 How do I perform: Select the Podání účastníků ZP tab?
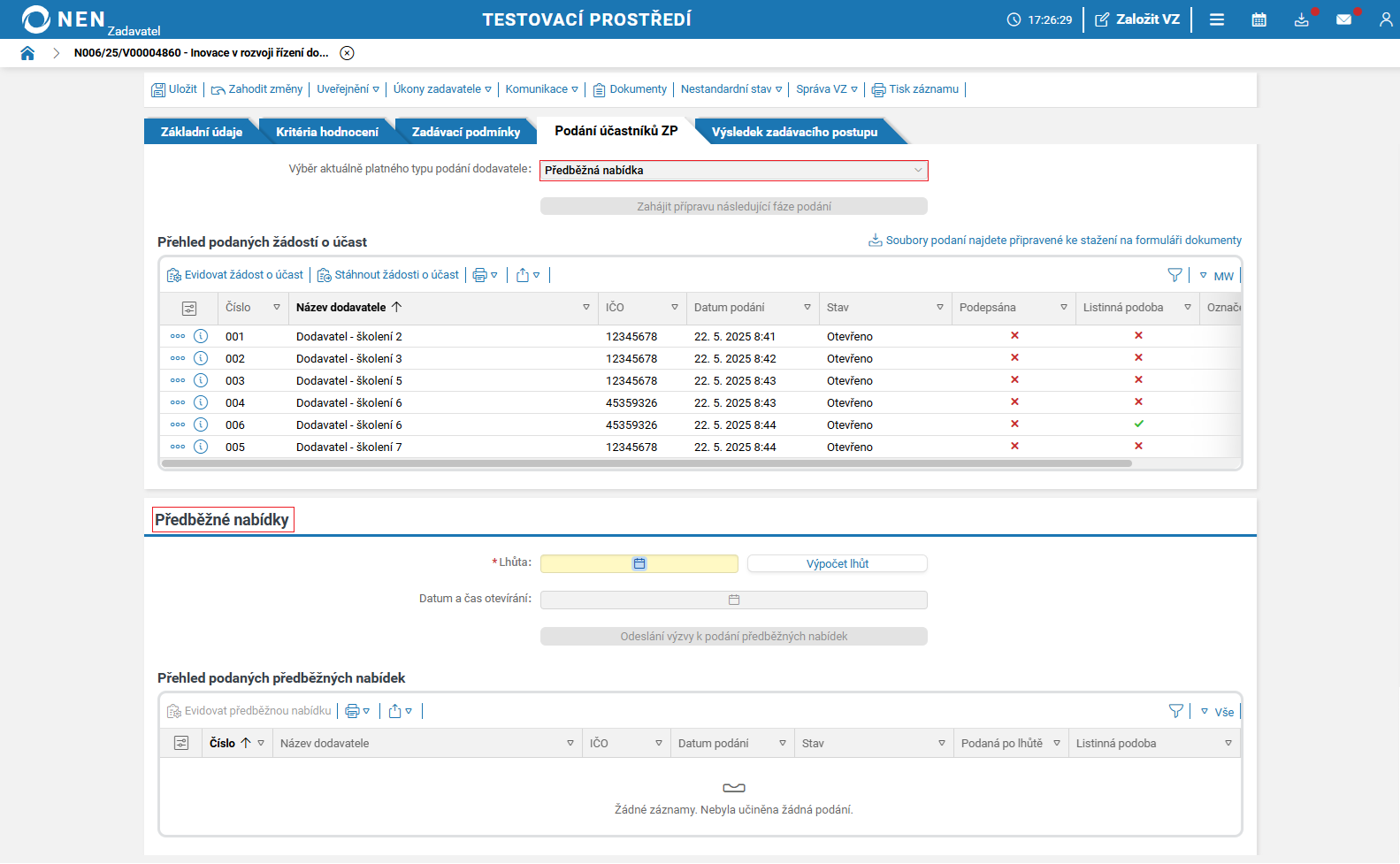click(616, 131)
